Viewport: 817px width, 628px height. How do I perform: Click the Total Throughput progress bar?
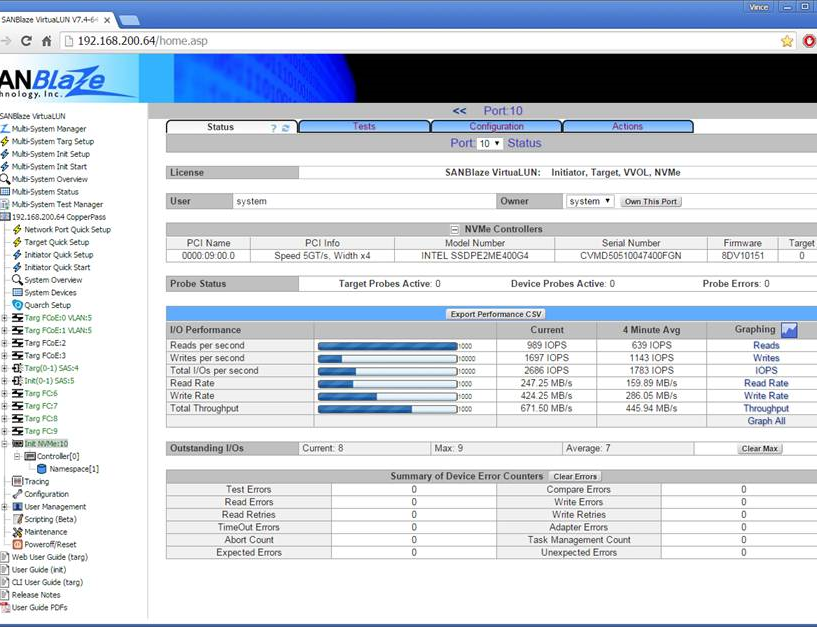(388, 409)
